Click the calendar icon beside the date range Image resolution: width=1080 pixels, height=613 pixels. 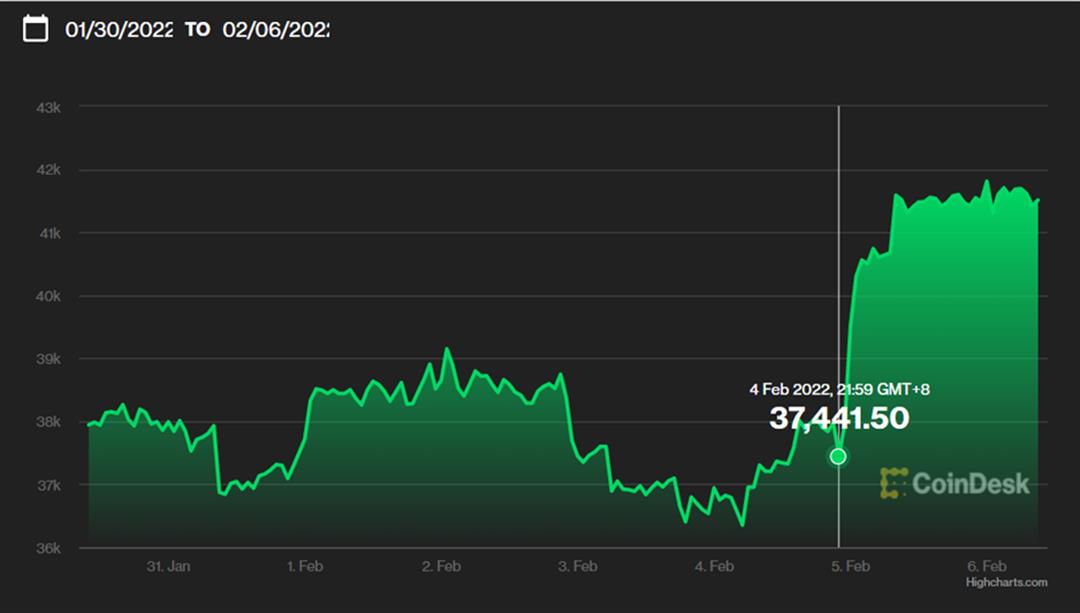pyautogui.click(x=35, y=28)
